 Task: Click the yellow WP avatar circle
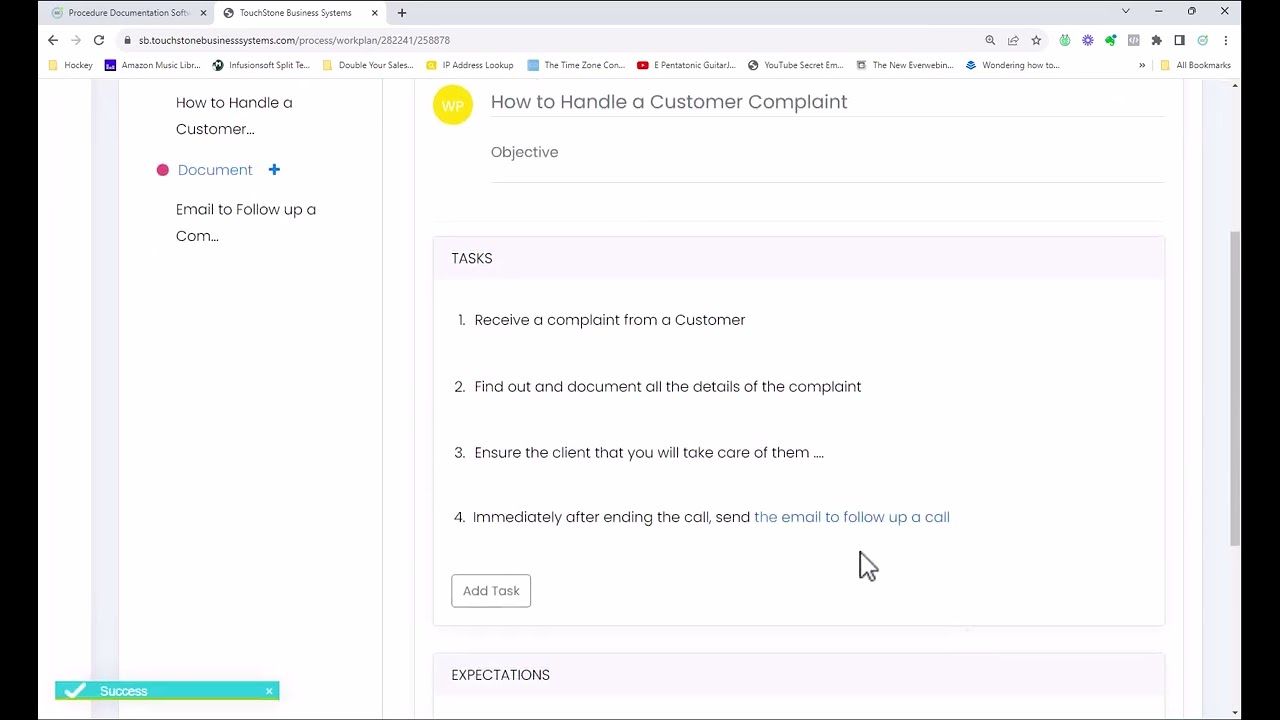pos(452,105)
